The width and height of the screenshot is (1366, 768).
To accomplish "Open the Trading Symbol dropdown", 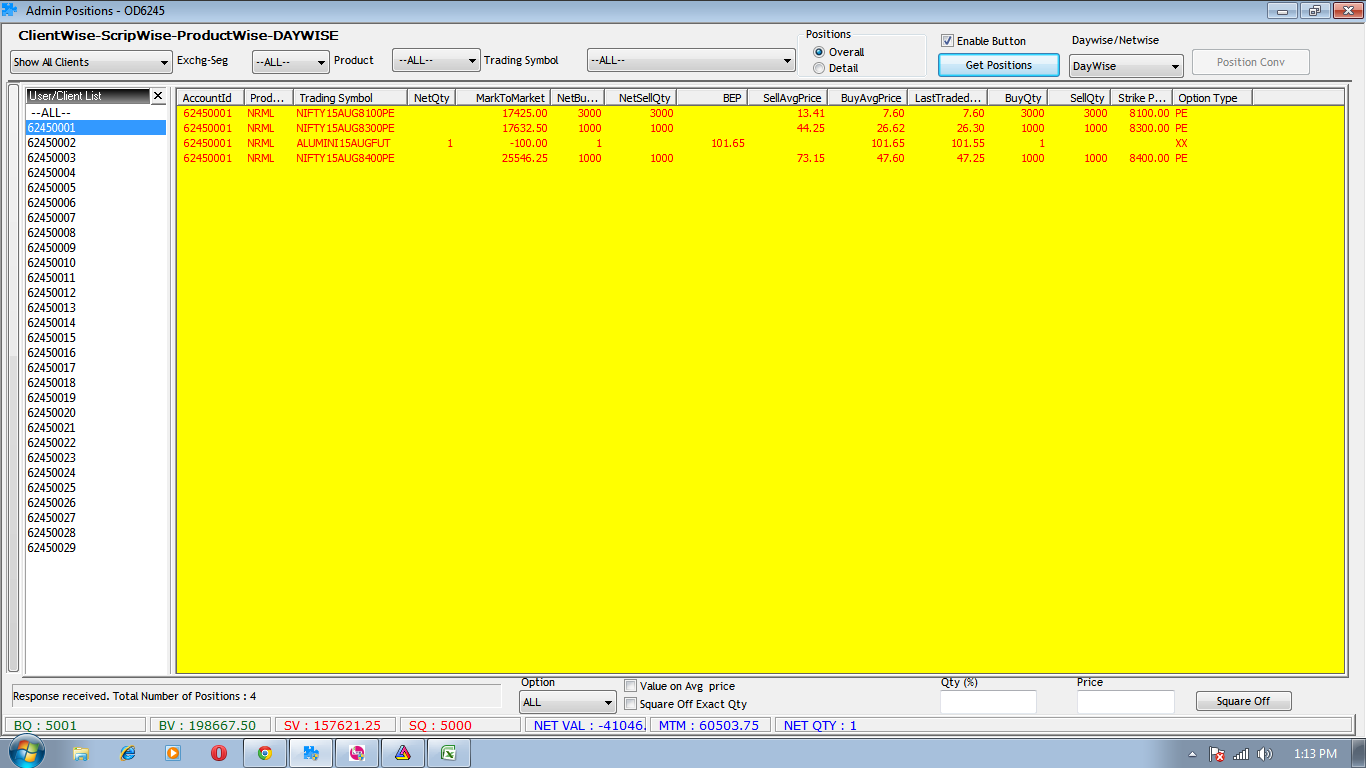I will (x=690, y=61).
